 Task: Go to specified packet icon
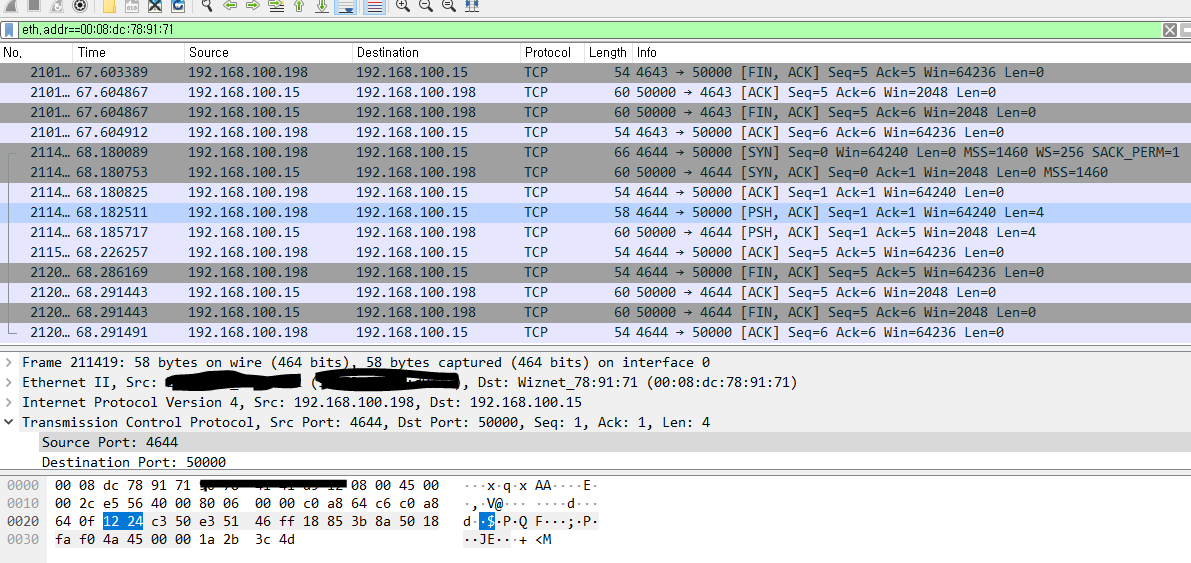pos(276,6)
